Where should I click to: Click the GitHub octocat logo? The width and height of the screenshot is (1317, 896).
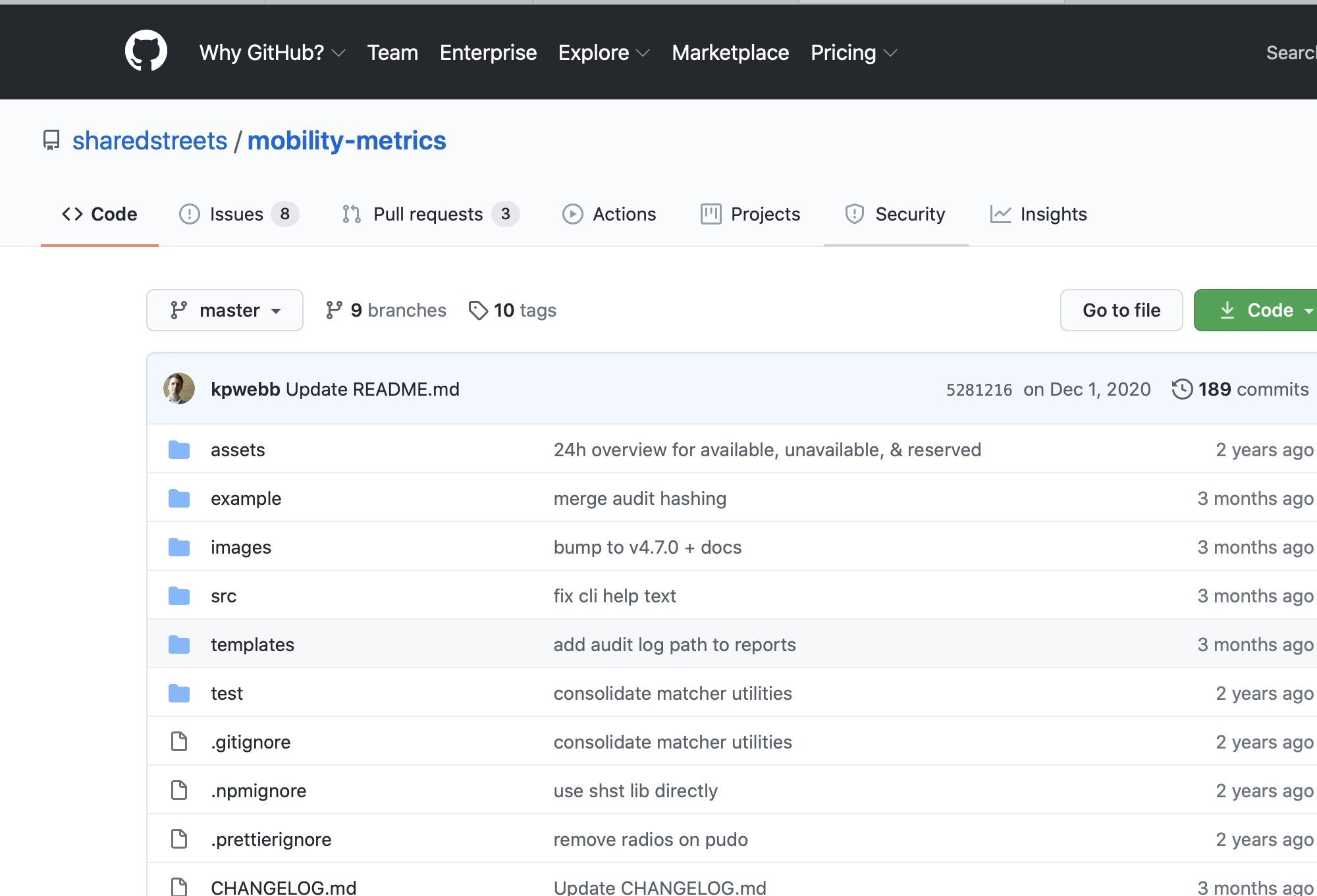pyautogui.click(x=146, y=51)
